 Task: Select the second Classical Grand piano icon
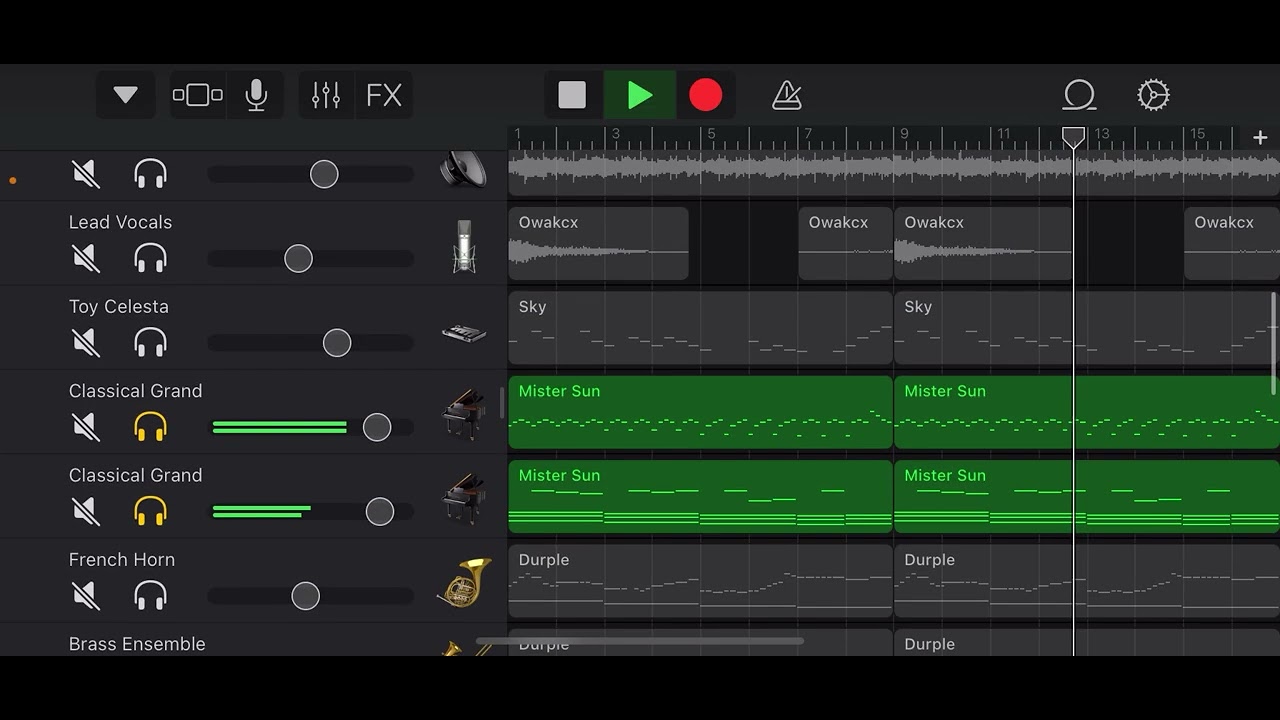464,499
